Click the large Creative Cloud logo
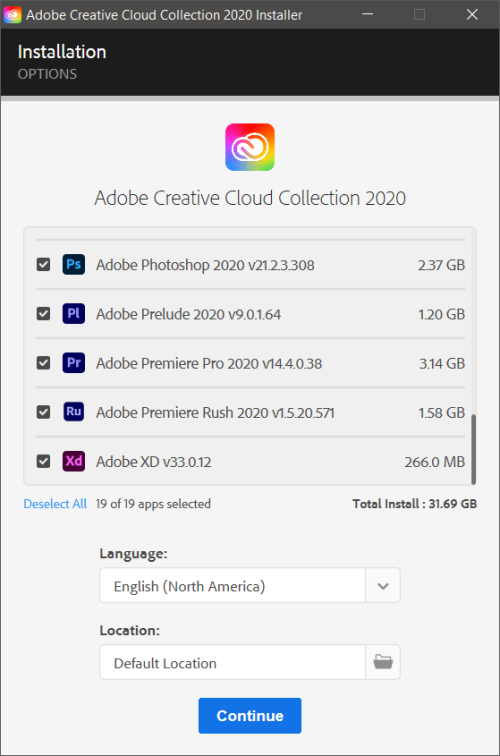This screenshot has height=756, width=500. pos(250,147)
